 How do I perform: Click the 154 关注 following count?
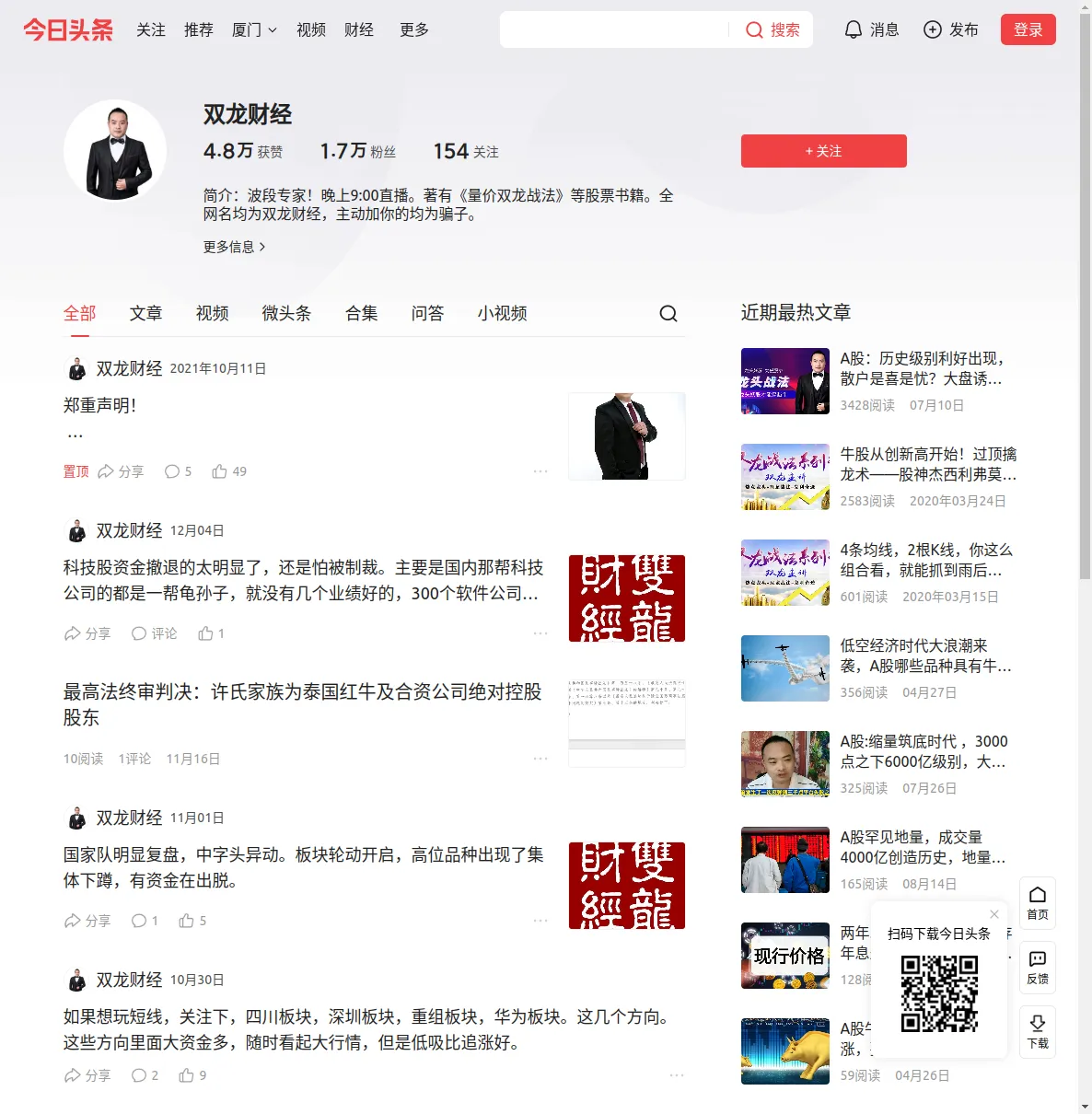466,151
